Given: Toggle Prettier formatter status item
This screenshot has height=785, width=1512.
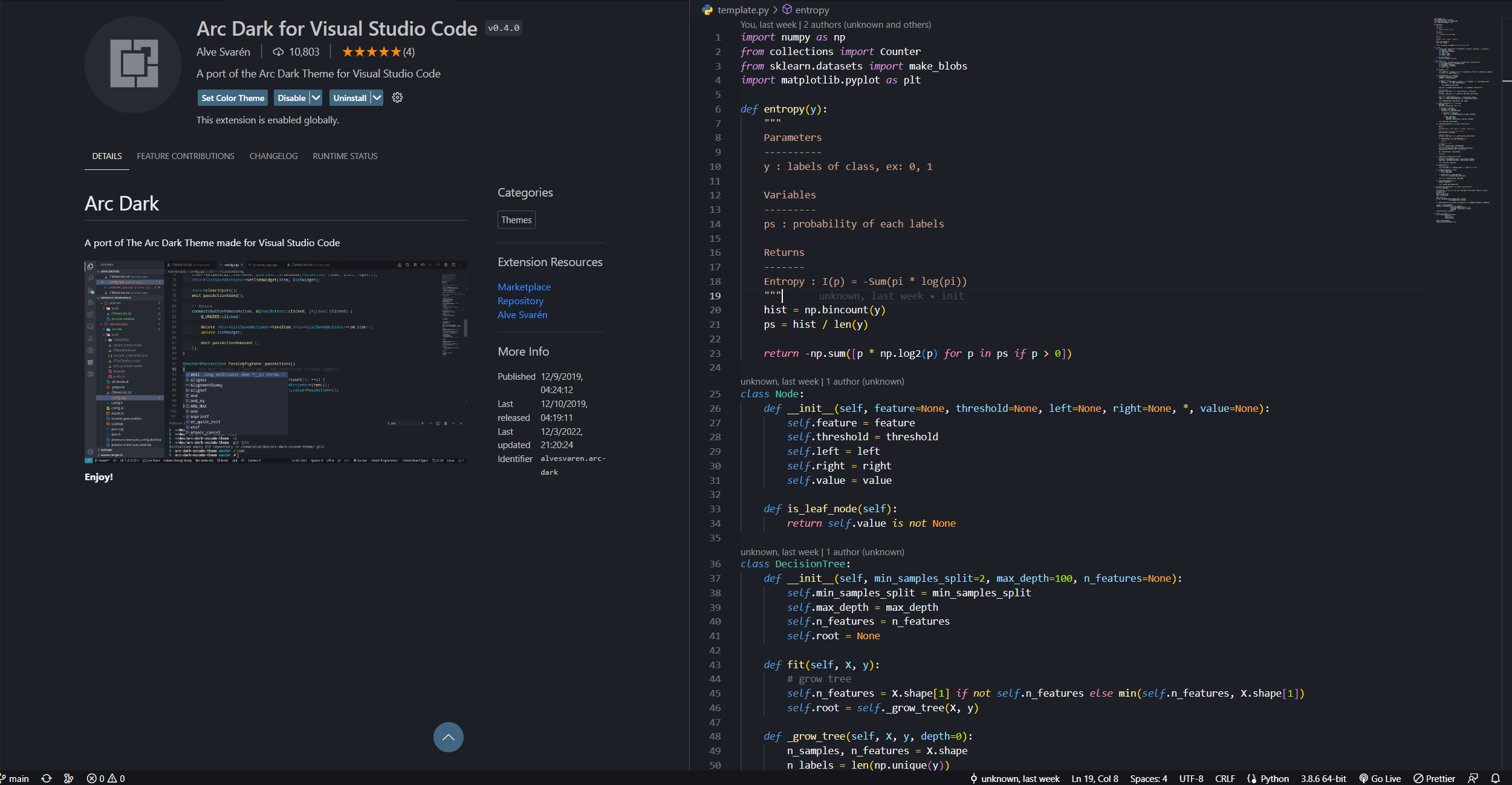Looking at the screenshot, I should click(1434, 778).
